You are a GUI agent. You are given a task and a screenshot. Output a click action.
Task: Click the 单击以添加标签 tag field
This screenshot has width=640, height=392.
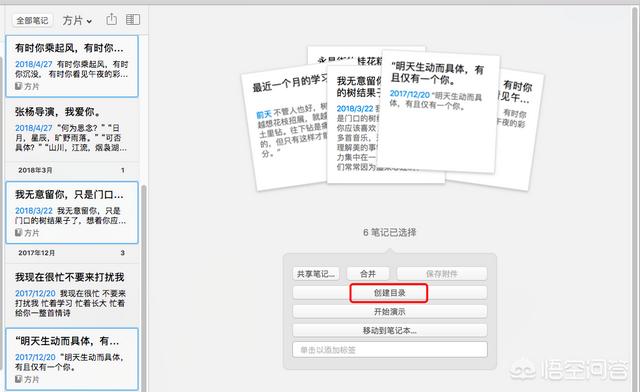point(390,350)
